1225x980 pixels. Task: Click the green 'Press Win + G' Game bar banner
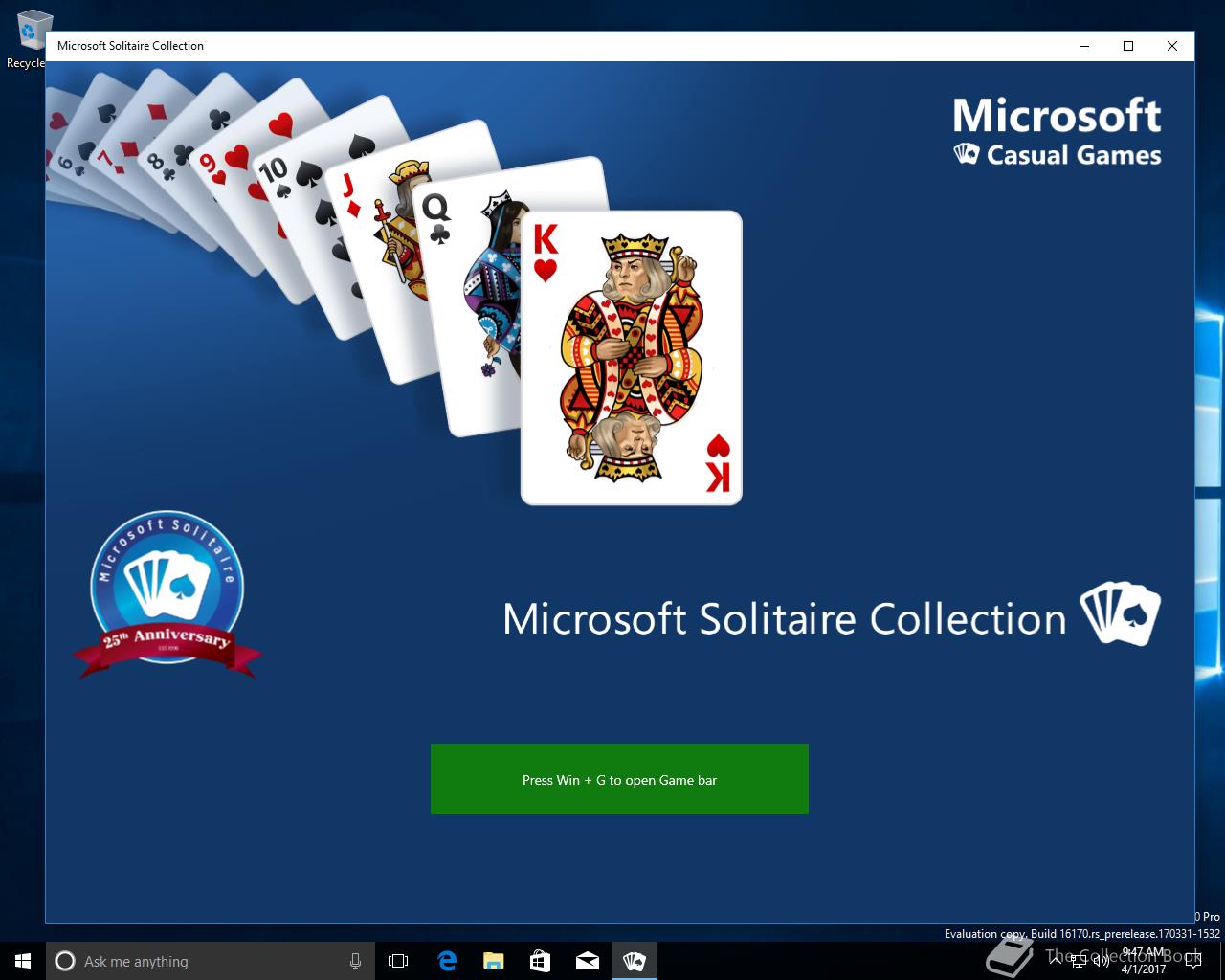tap(619, 779)
